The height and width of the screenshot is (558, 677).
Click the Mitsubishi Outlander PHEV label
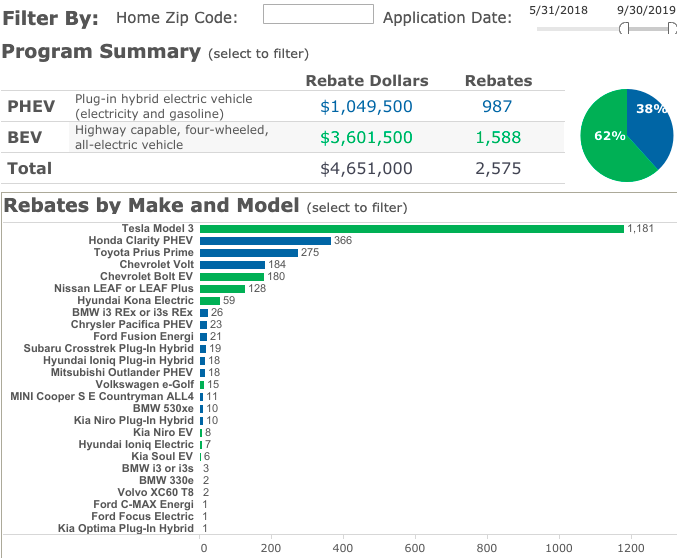[122, 372]
